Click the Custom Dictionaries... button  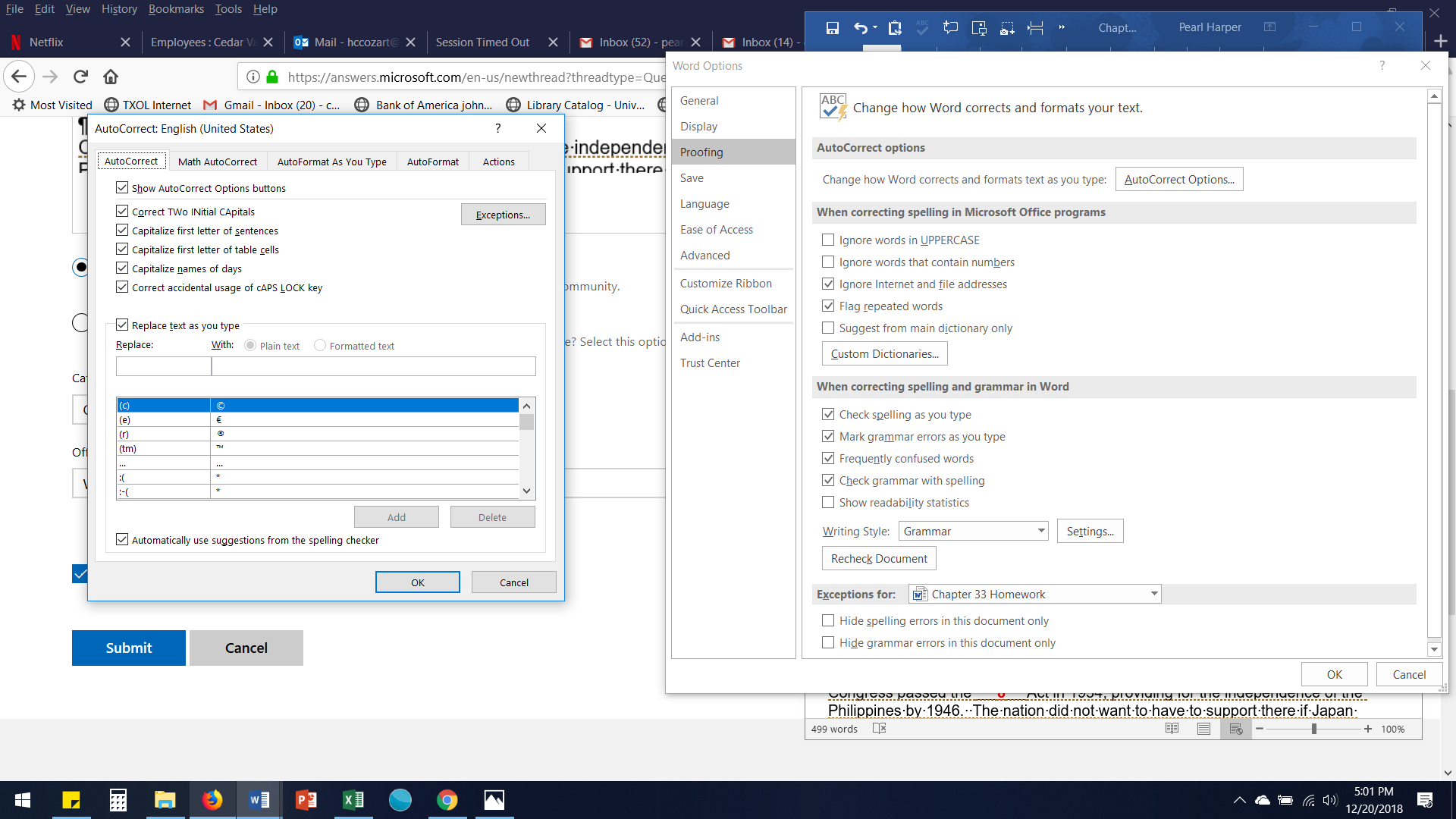[884, 354]
